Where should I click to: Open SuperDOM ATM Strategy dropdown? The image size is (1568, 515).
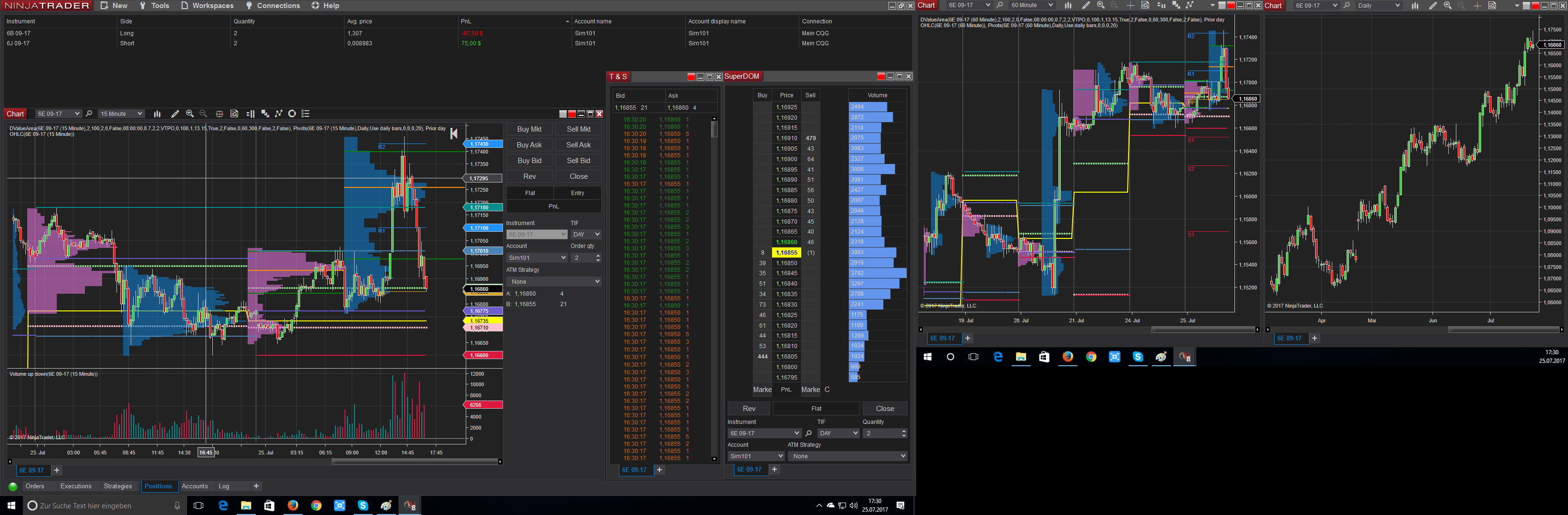(x=847, y=456)
